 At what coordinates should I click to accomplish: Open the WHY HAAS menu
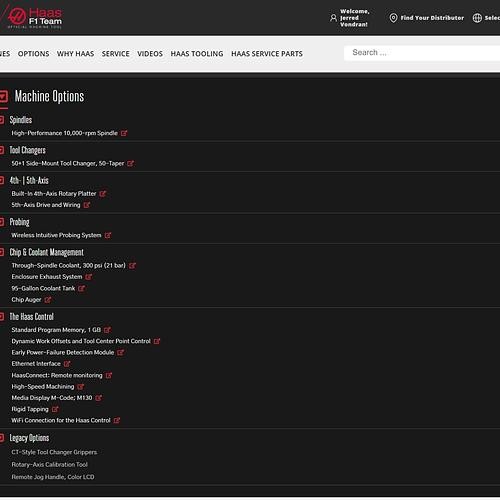click(x=75, y=54)
